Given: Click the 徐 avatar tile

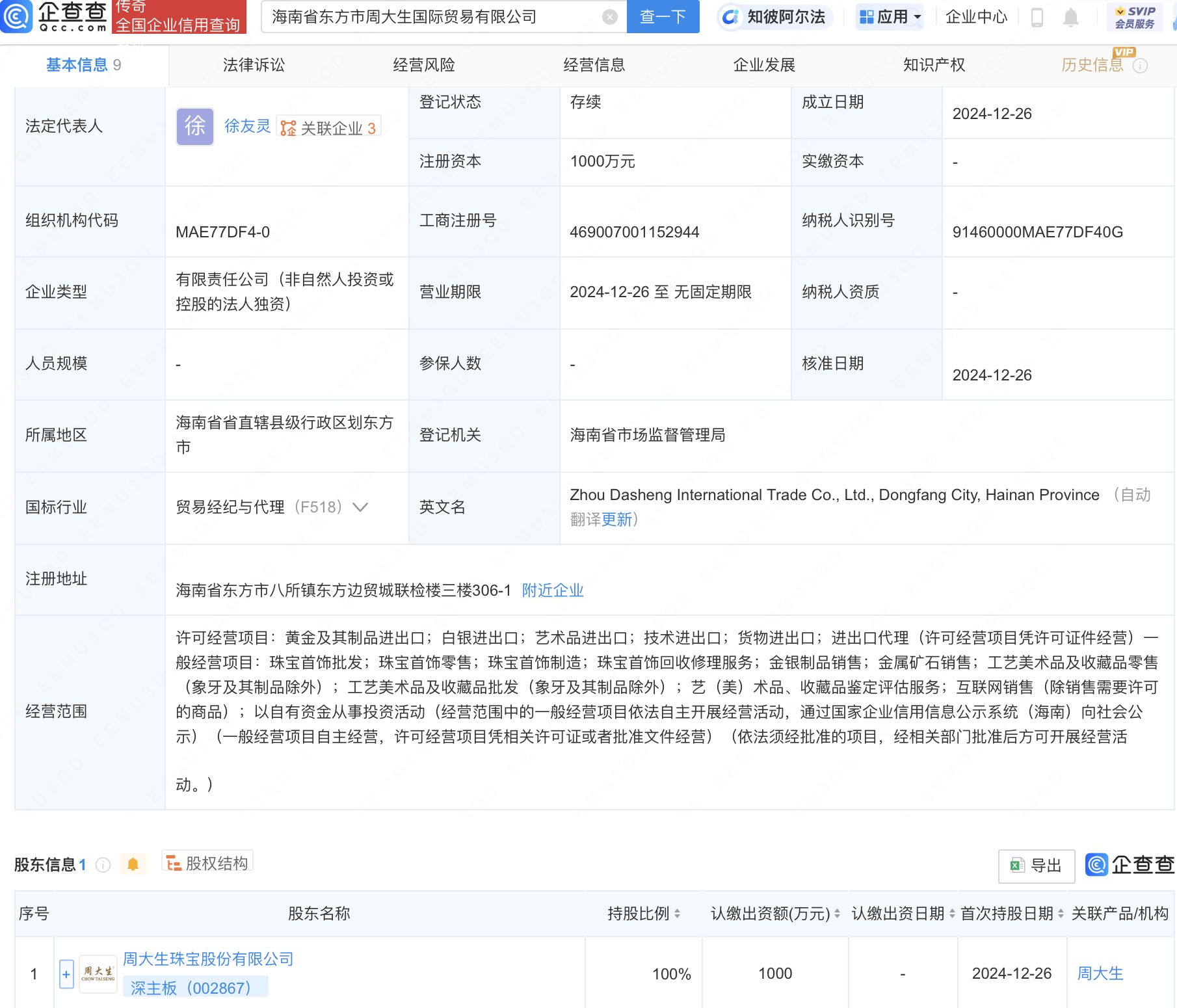Looking at the screenshot, I should [x=195, y=126].
